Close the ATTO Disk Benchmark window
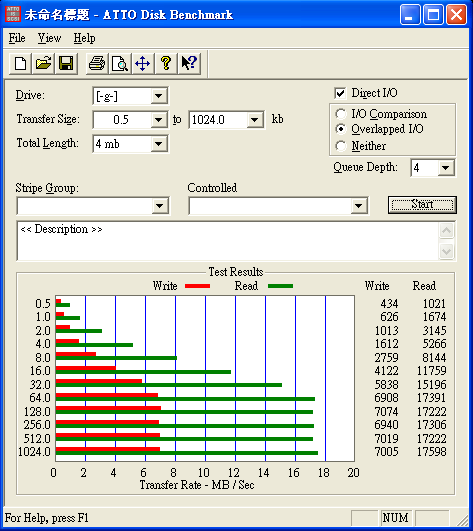 tap(457, 15)
